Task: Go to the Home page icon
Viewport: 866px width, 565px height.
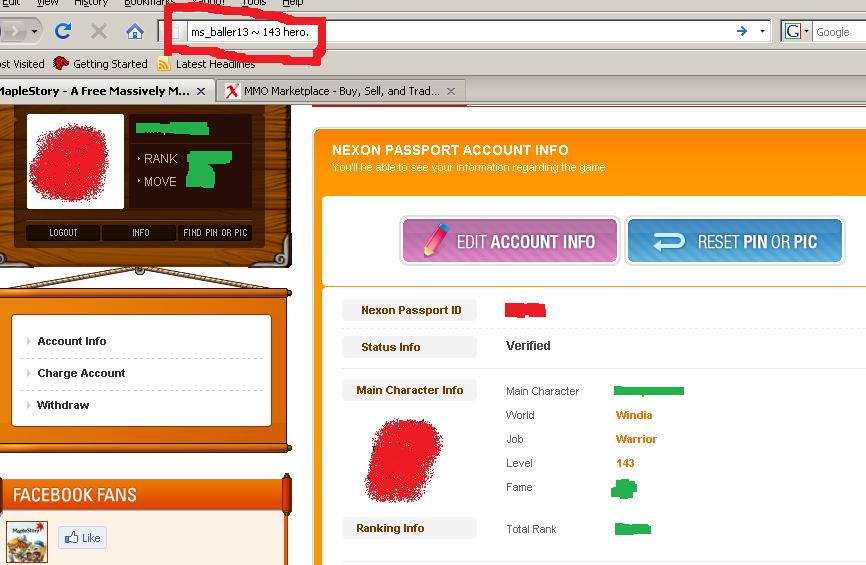Action: 135,31
